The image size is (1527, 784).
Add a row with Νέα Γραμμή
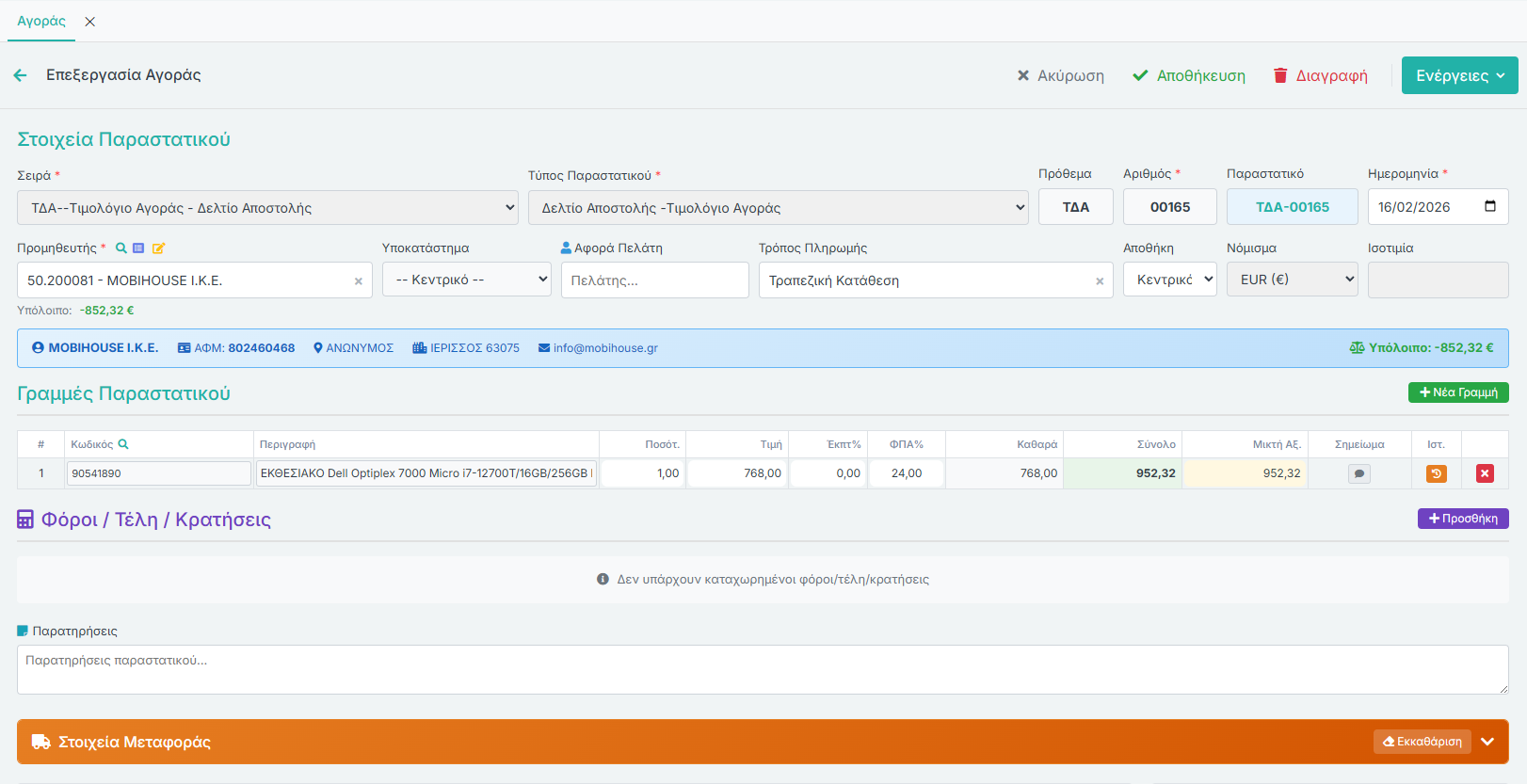[1458, 392]
